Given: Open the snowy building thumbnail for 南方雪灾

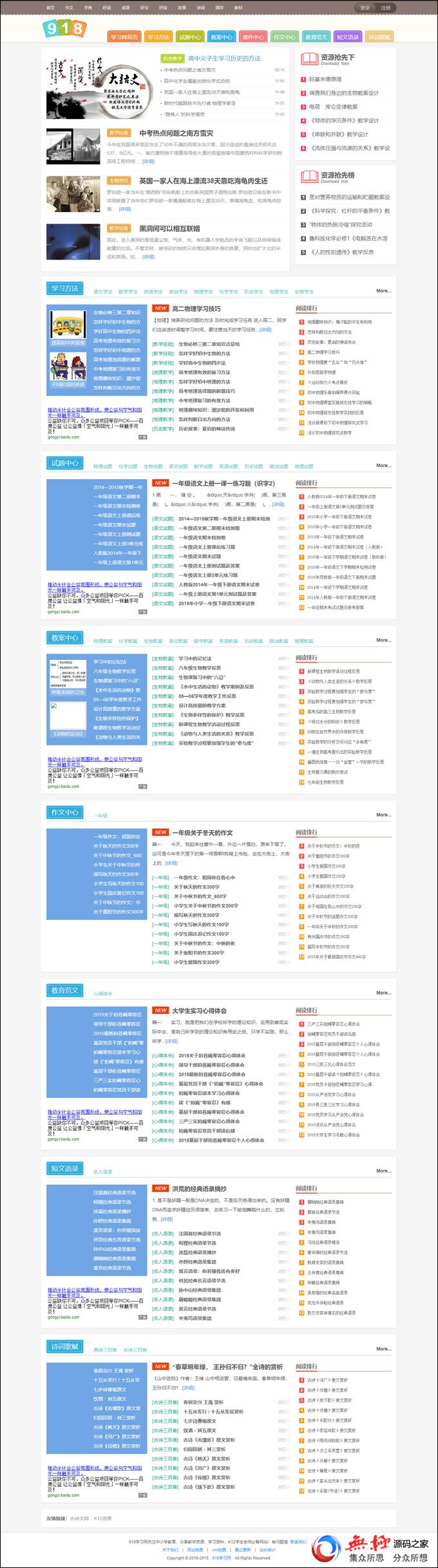Looking at the screenshot, I should coord(73,146).
